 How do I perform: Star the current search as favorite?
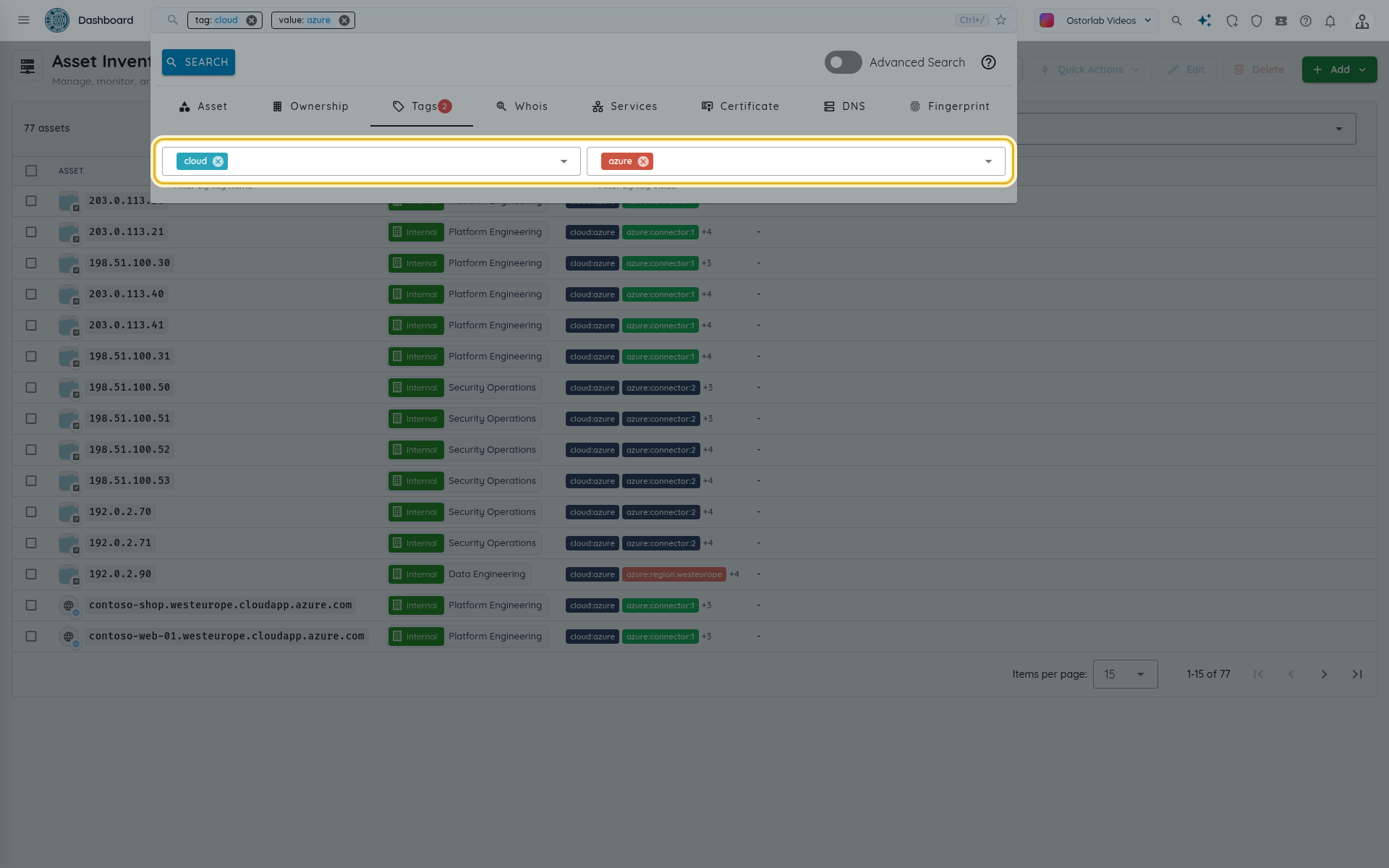pyautogui.click(x=1001, y=20)
